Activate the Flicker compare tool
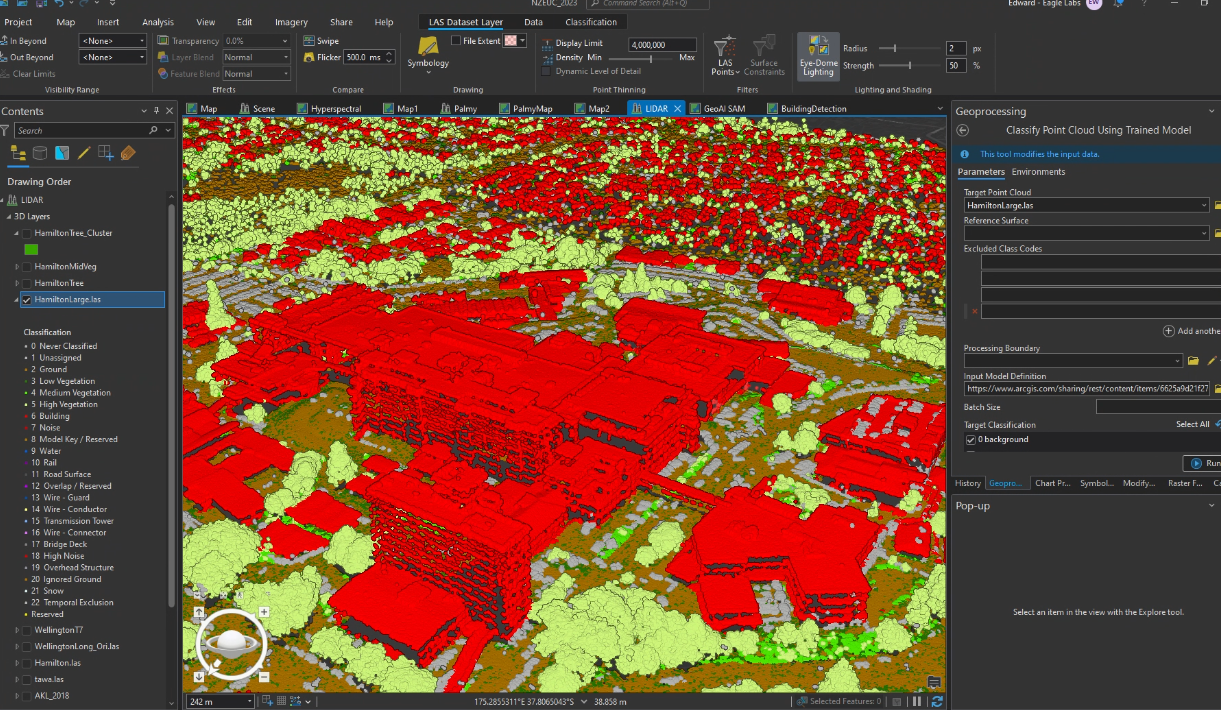 [322, 58]
